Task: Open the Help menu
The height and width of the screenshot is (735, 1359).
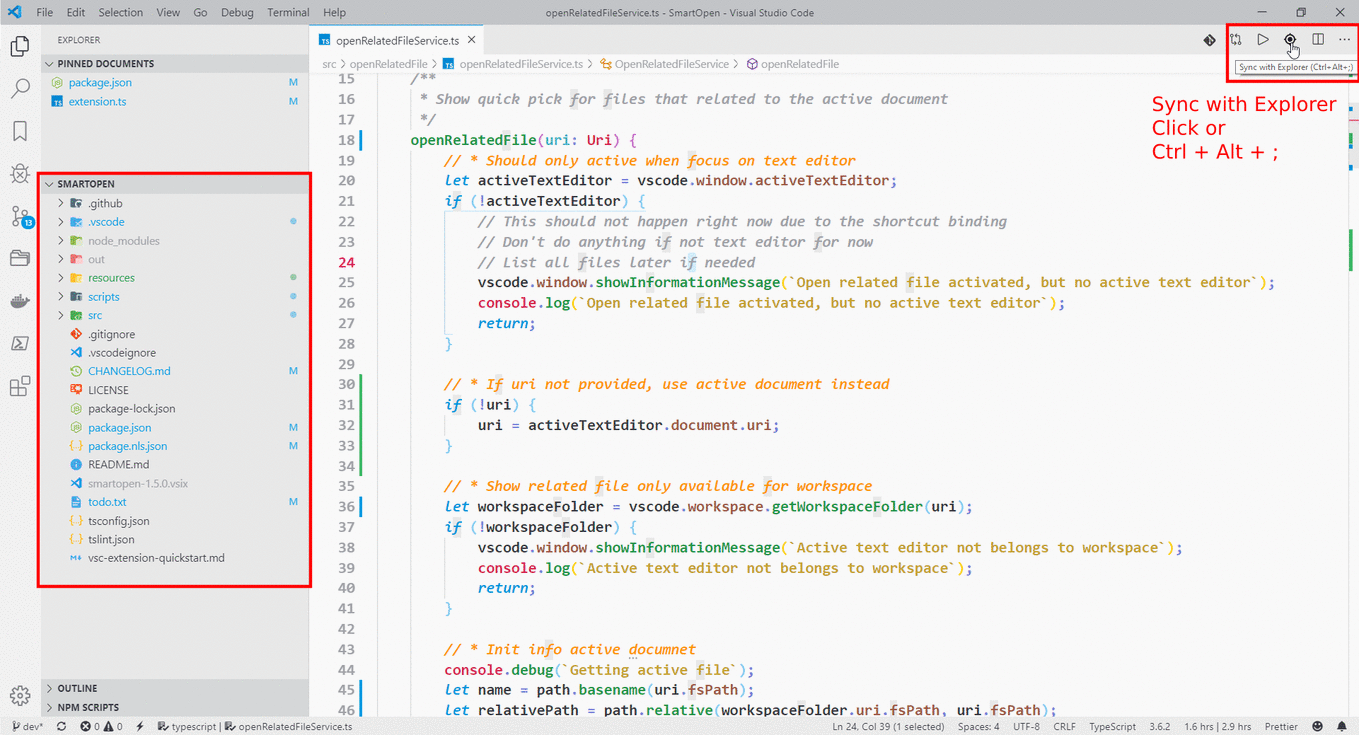Action: (335, 12)
